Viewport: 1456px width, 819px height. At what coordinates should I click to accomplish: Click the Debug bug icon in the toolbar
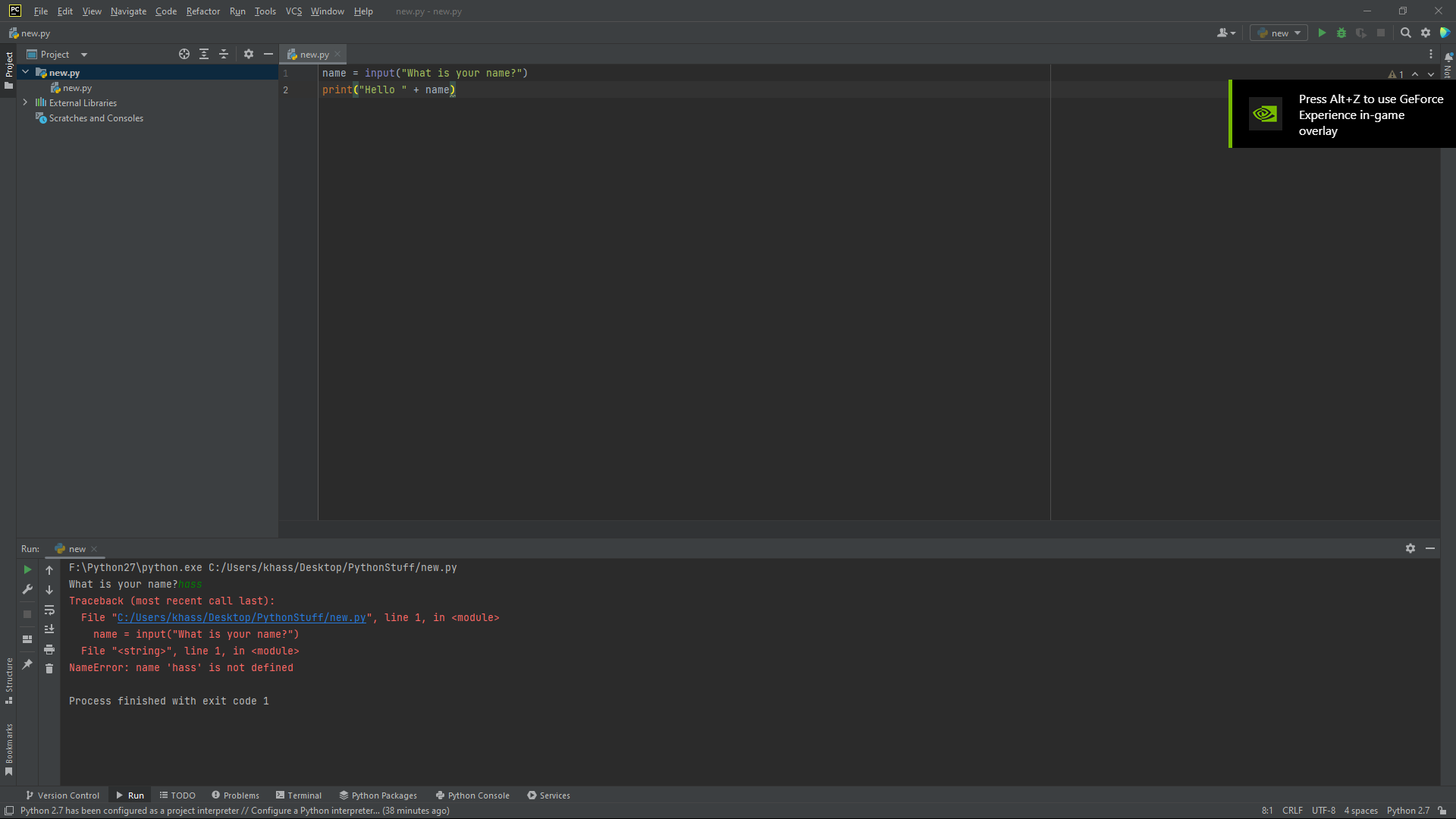(1341, 33)
